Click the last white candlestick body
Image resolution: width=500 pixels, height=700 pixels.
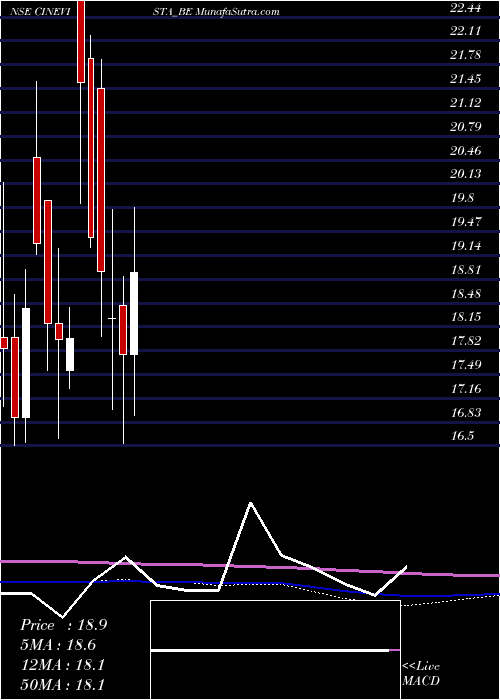134,313
